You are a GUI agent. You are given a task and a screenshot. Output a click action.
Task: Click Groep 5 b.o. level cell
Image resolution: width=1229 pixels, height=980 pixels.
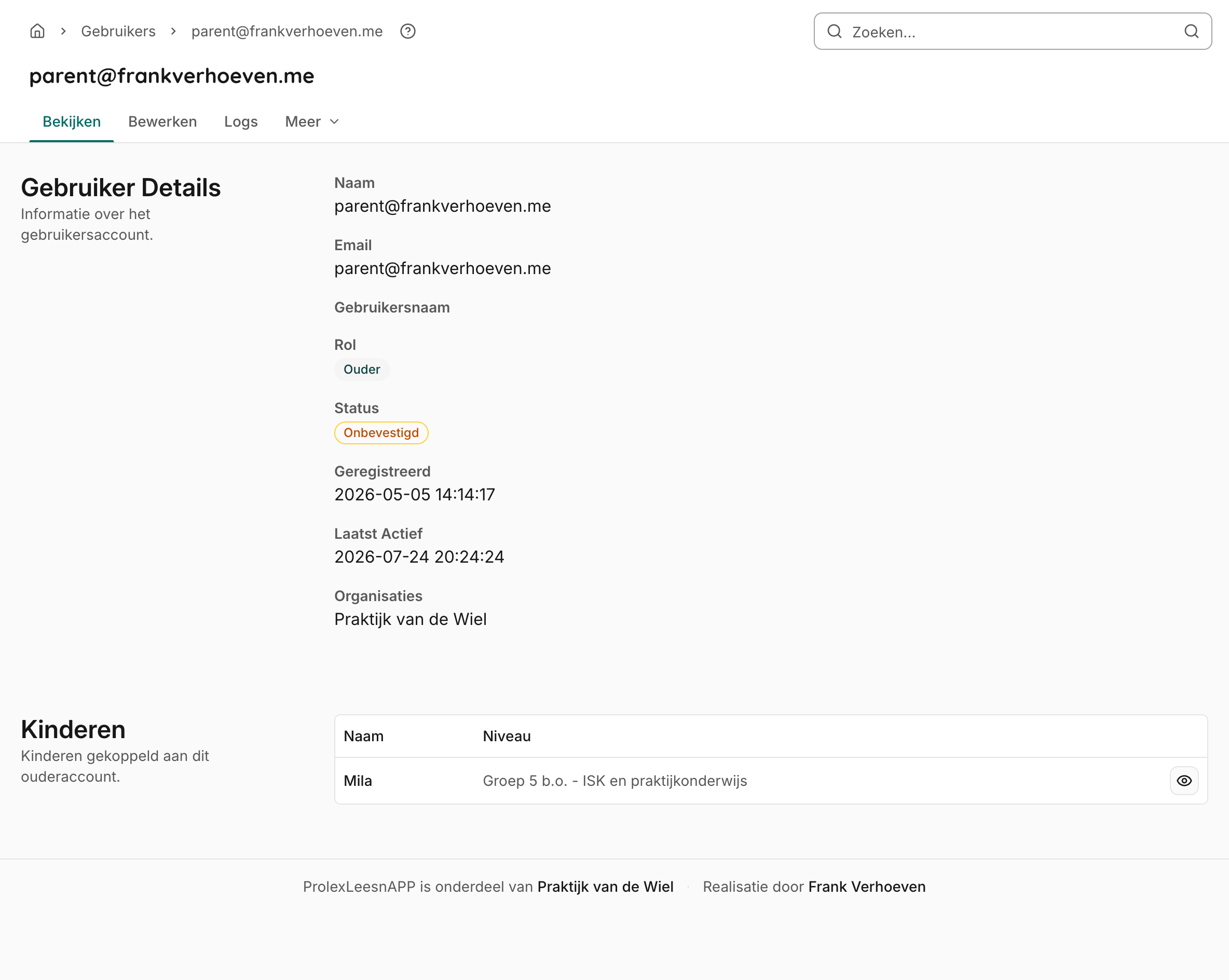click(614, 781)
